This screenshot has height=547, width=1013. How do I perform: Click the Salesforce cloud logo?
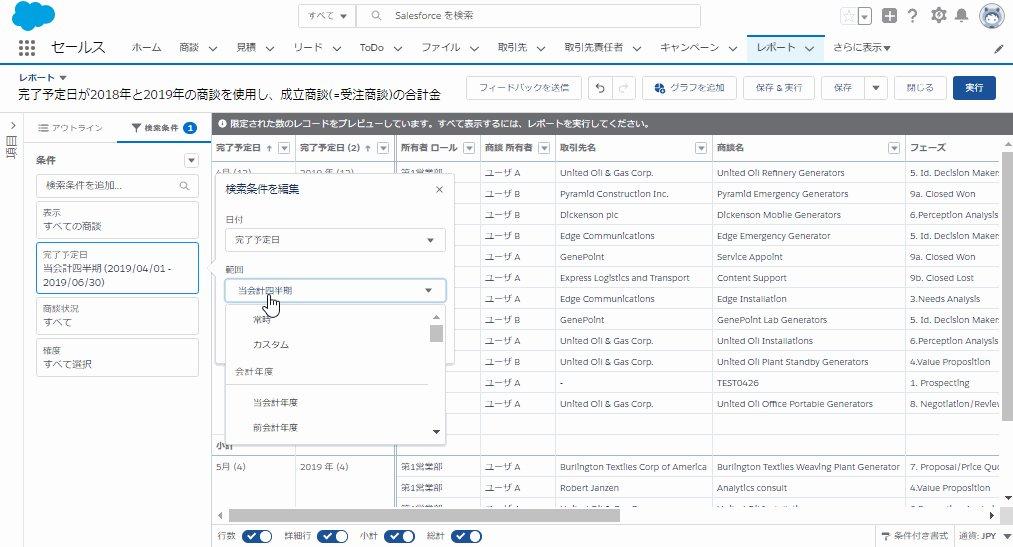pos(33,16)
